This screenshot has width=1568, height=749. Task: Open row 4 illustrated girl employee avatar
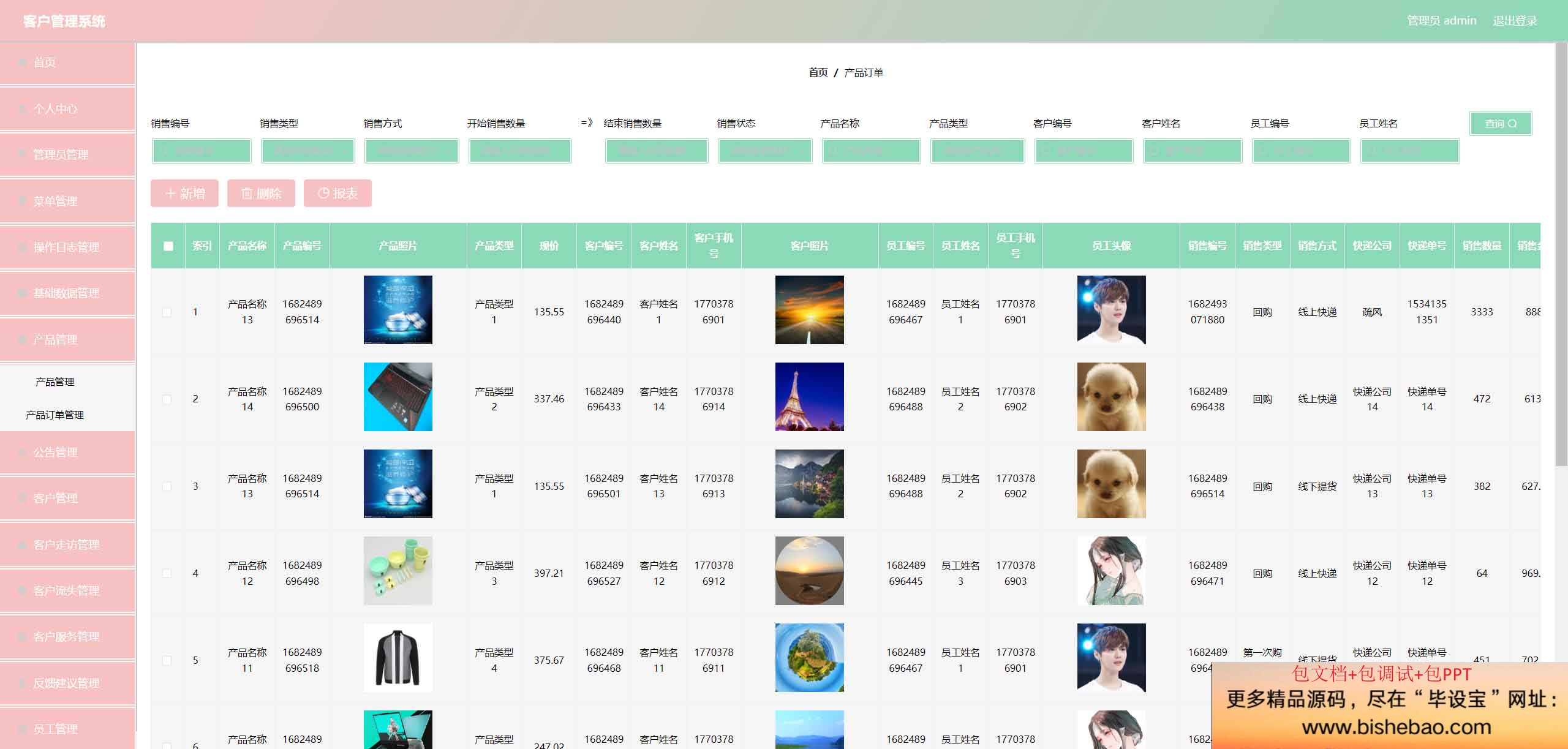(1111, 571)
